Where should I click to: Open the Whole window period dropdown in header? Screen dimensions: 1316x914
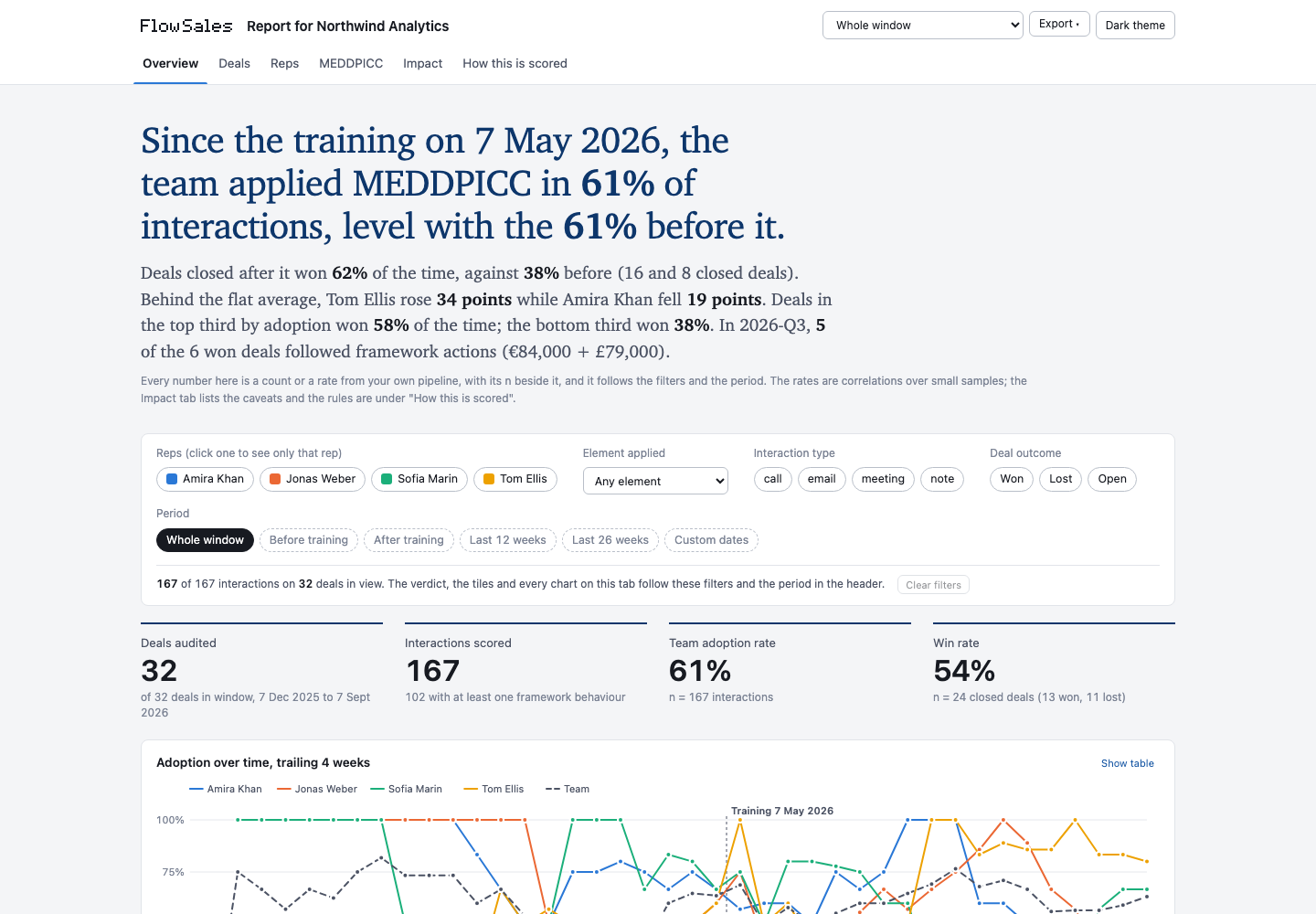coord(923,26)
